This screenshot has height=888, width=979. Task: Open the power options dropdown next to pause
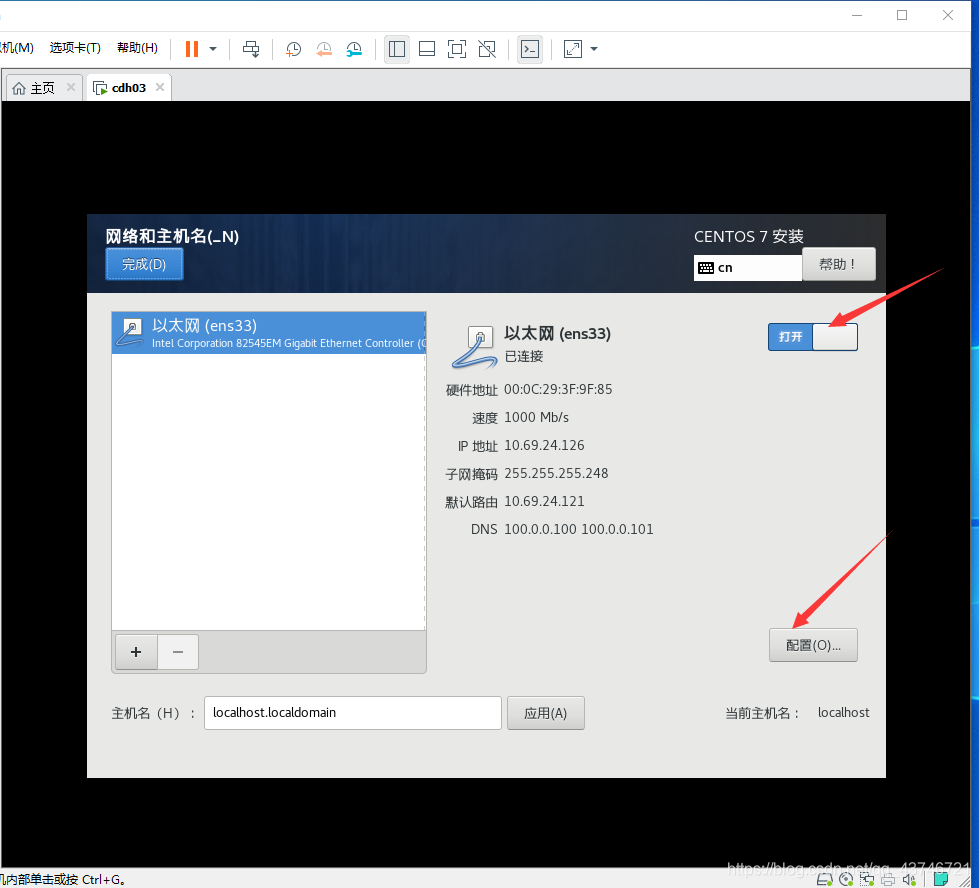click(x=213, y=49)
